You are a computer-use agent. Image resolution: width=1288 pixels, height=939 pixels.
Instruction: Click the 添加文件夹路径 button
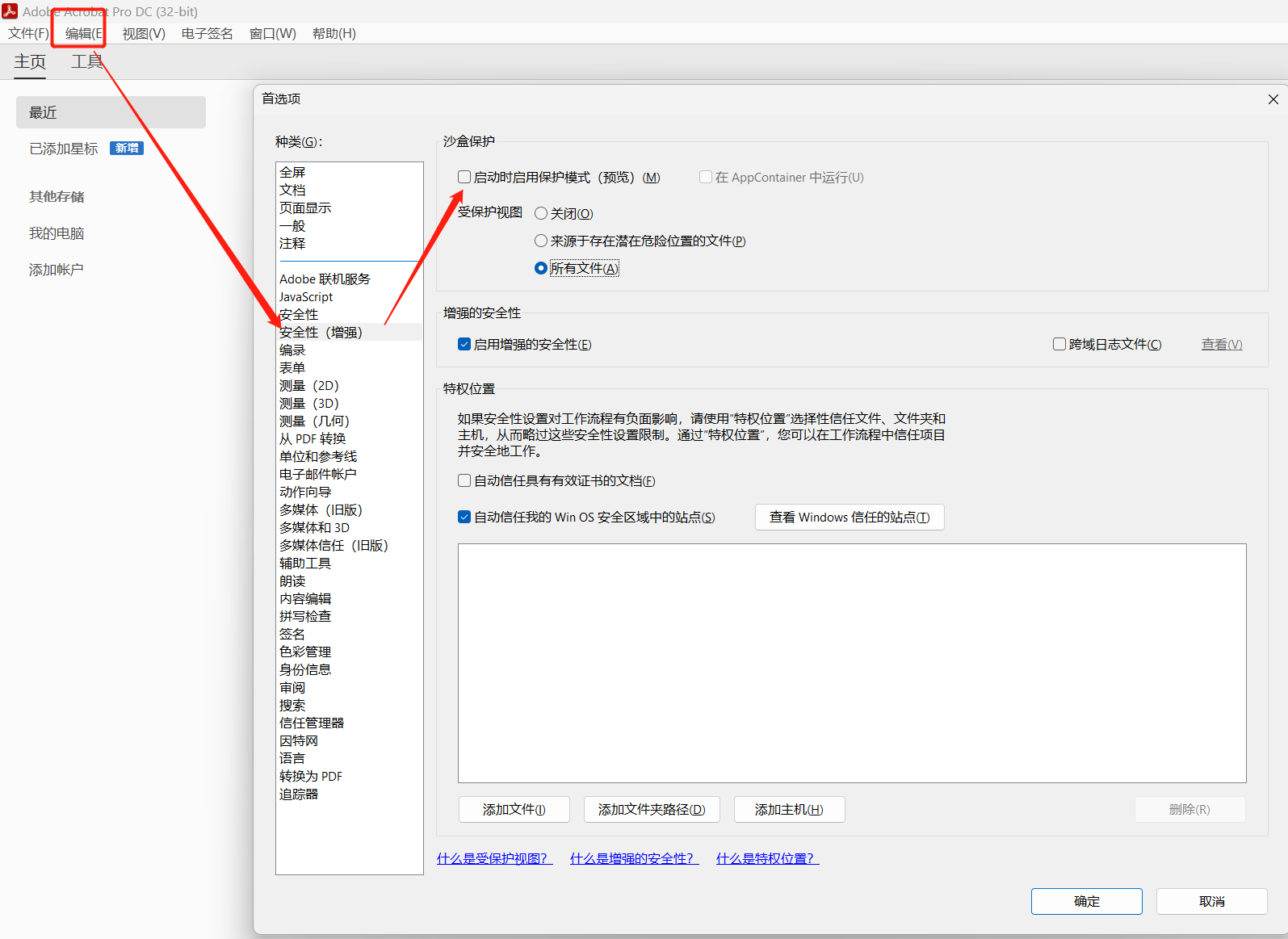point(652,809)
